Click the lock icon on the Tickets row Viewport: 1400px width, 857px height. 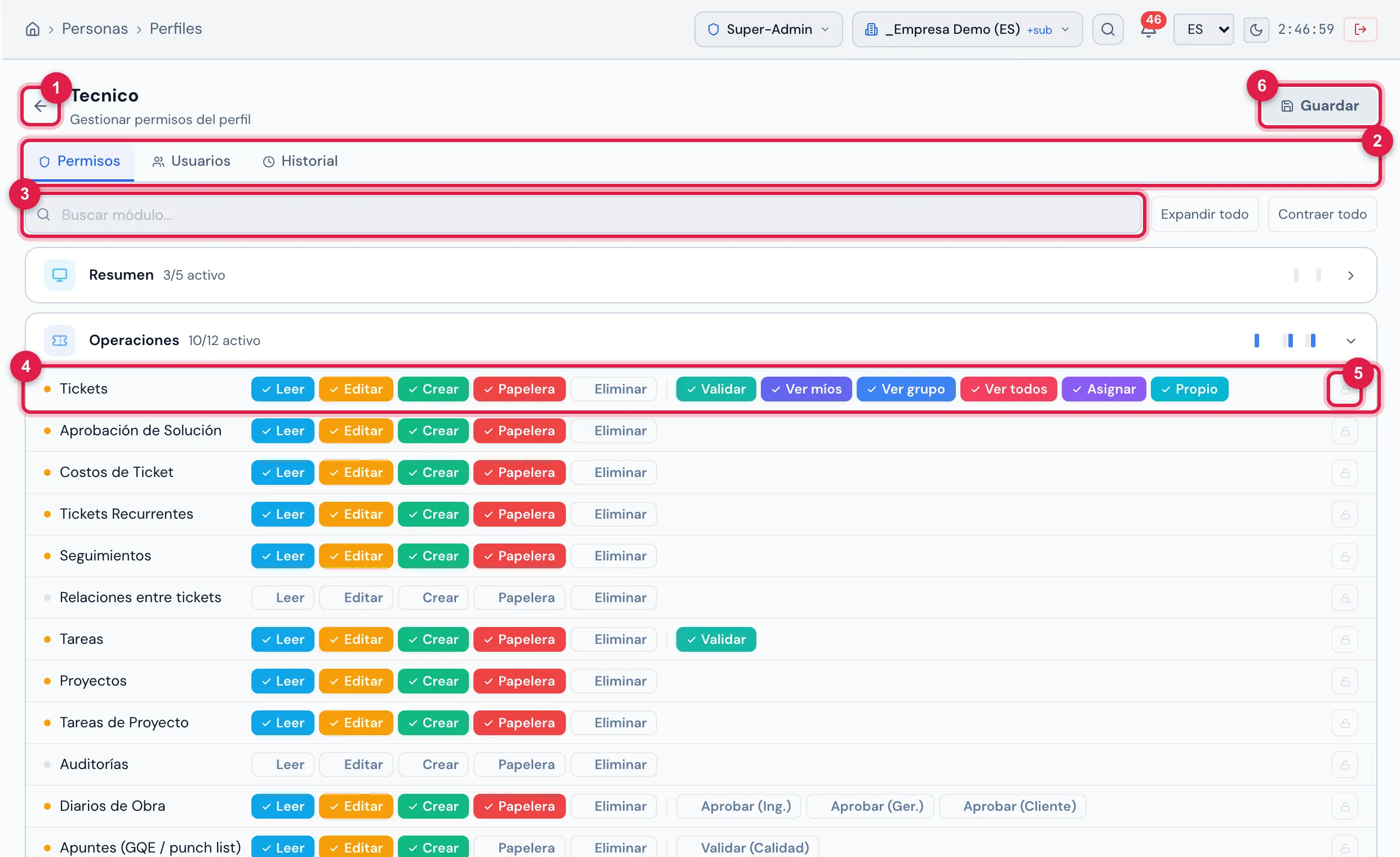[1344, 389]
